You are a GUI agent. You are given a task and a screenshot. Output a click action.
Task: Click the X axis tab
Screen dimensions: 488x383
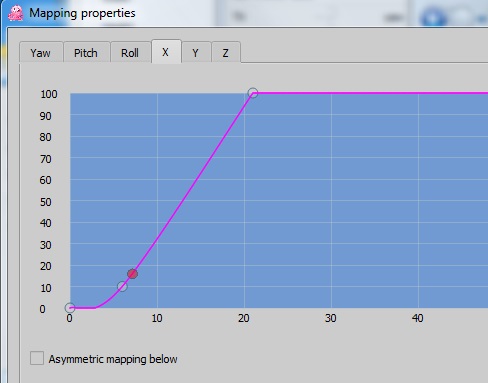pos(166,52)
